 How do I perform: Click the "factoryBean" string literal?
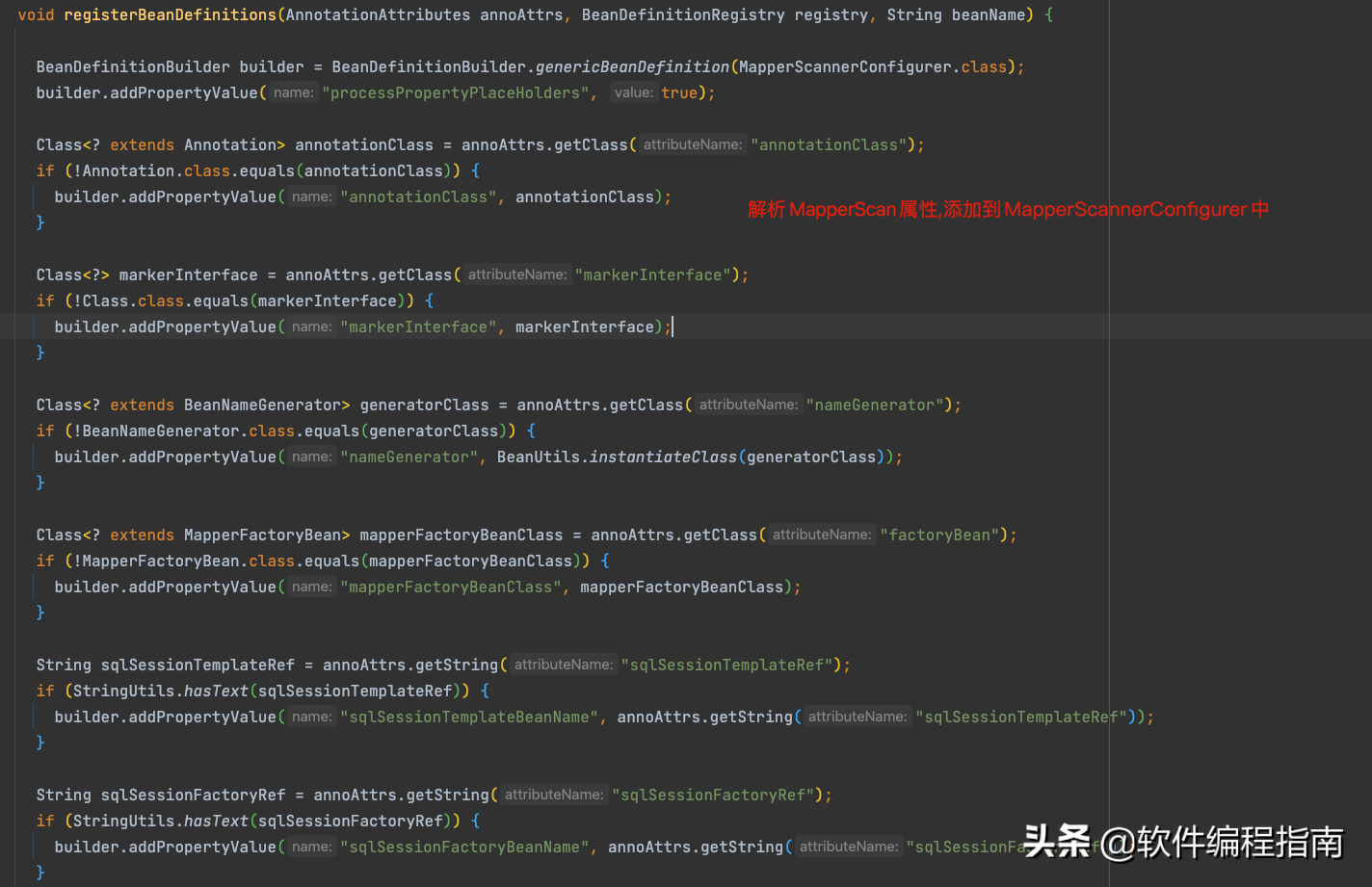point(939,535)
